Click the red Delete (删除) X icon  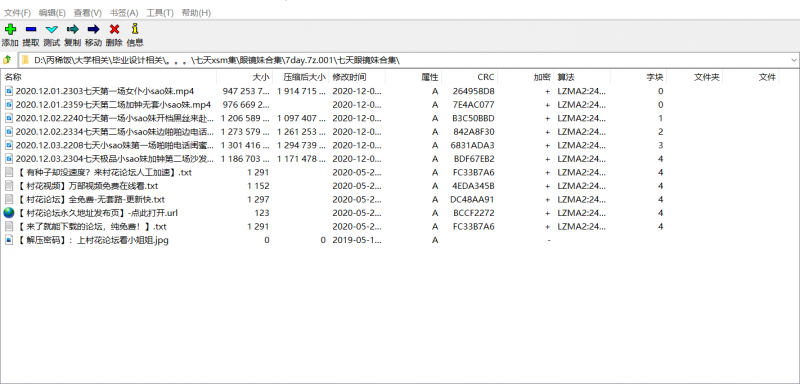[114, 30]
